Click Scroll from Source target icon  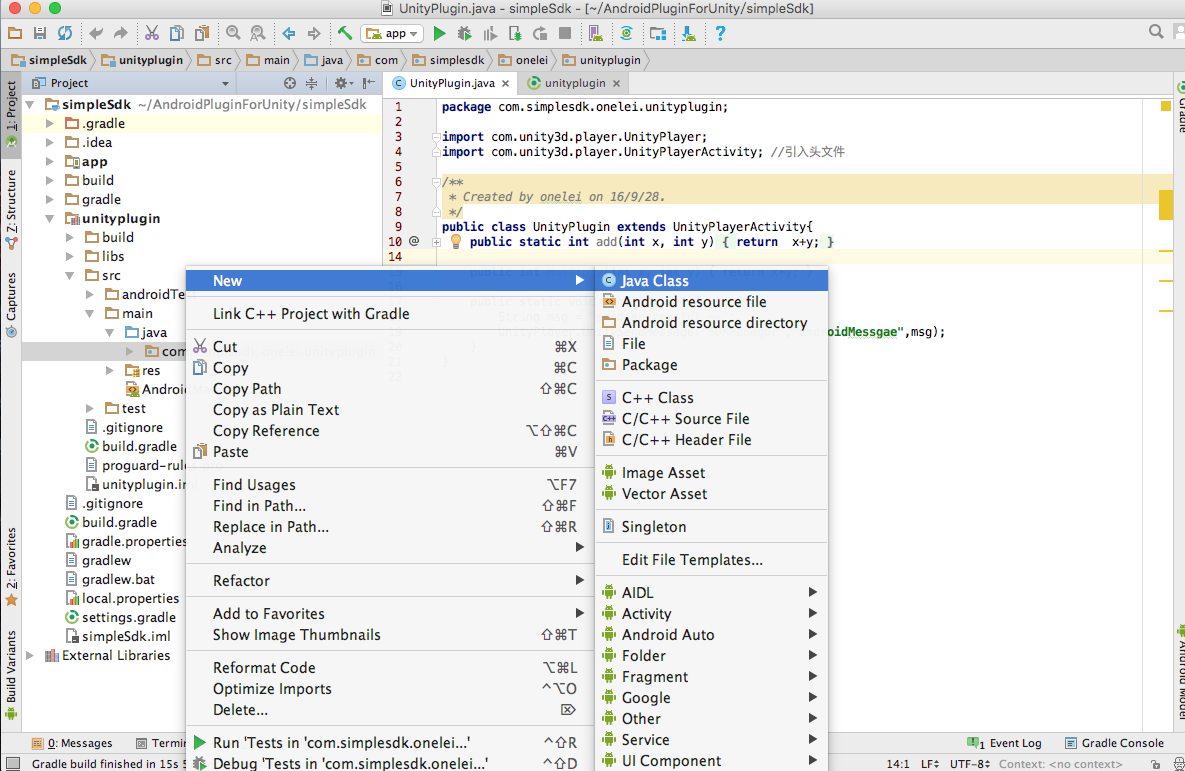tap(290, 83)
